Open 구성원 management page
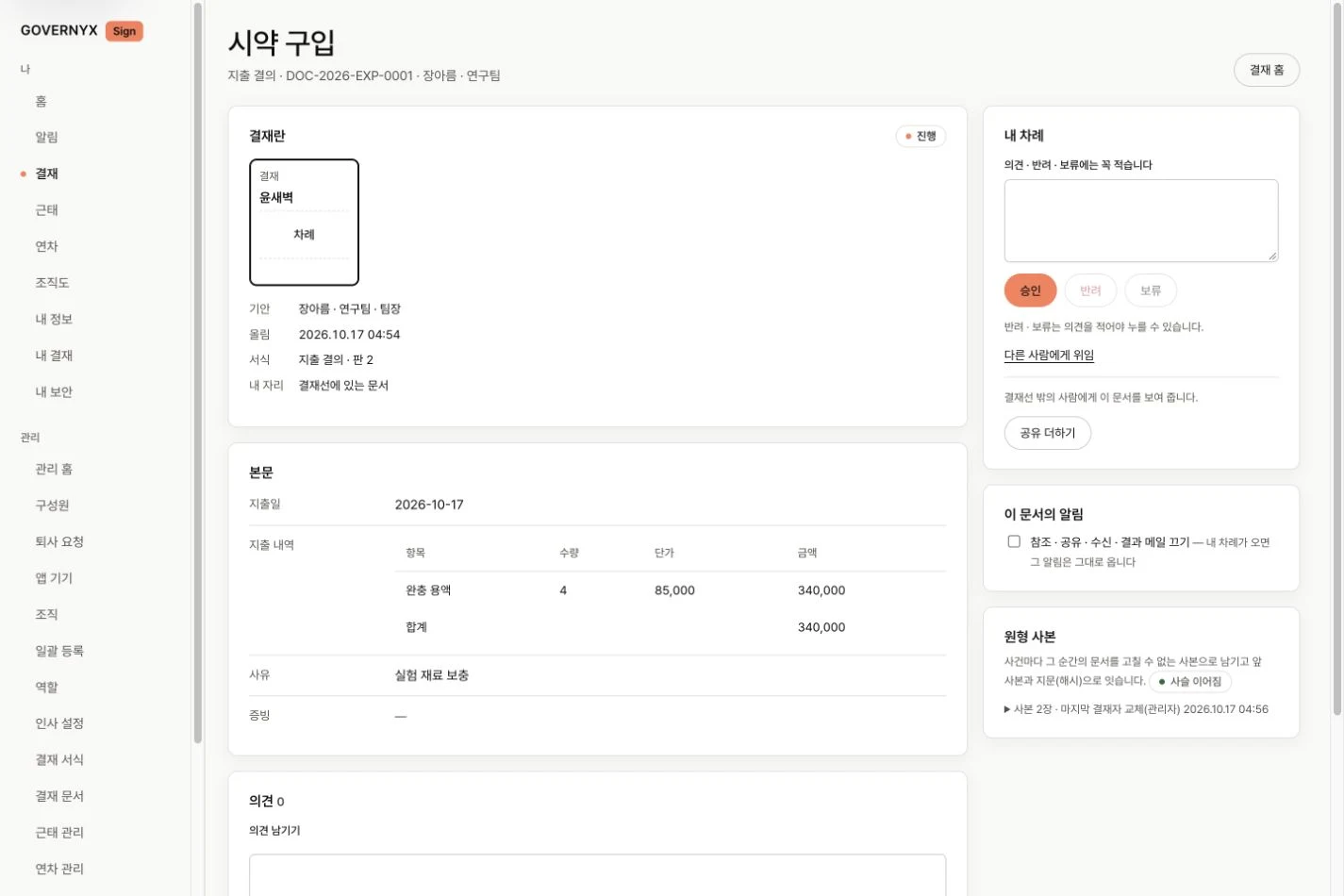The height and width of the screenshot is (896, 1344). point(52,506)
